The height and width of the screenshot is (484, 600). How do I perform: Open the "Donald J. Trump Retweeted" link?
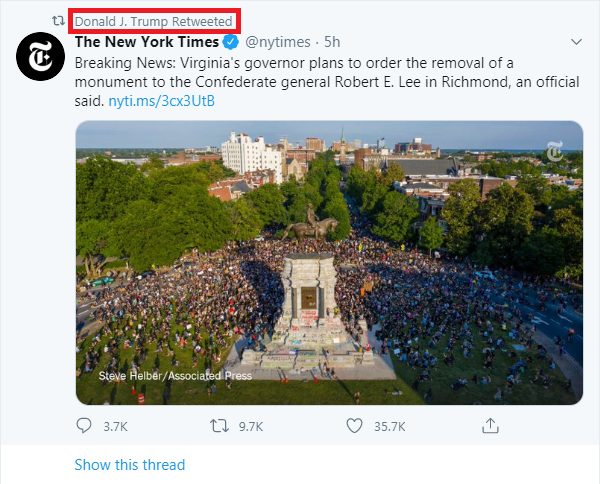pos(154,21)
